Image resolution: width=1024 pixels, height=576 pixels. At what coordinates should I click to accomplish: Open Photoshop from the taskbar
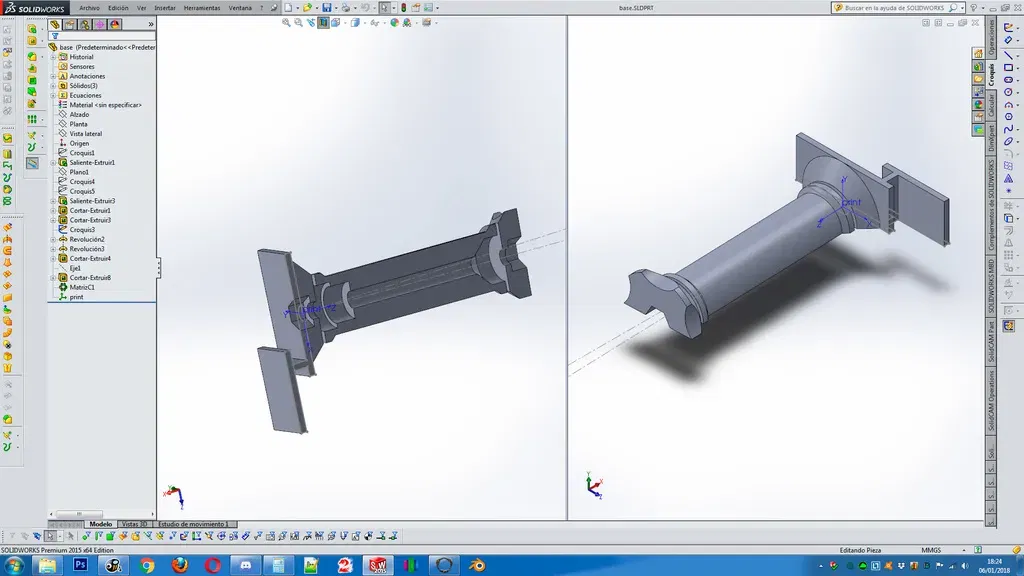coord(79,565)
